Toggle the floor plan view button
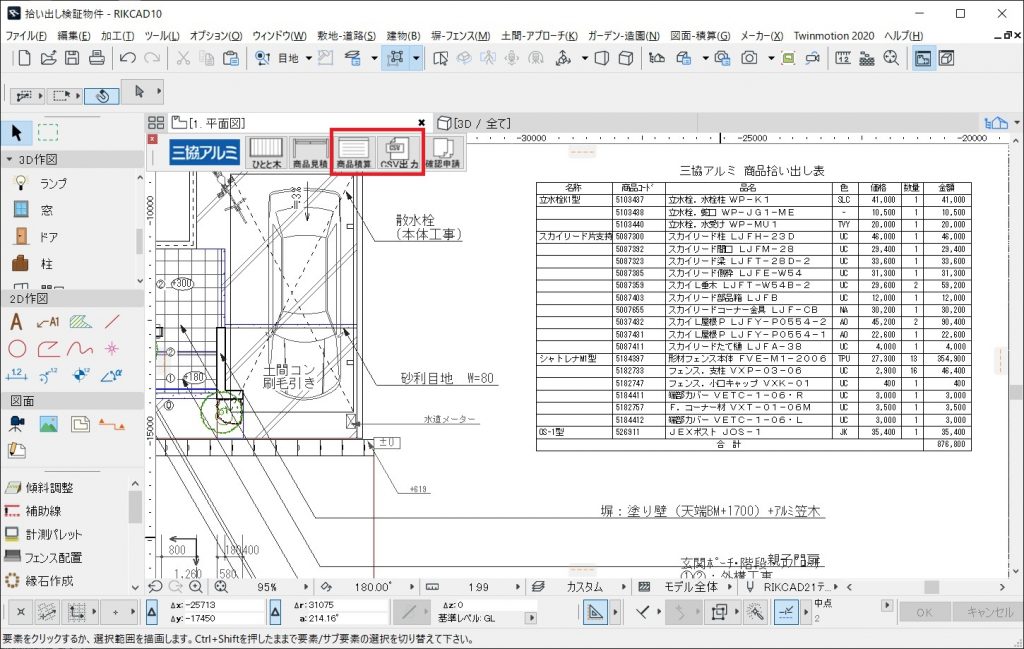This screenshot has width=1024, height=649. coord(923,58)
